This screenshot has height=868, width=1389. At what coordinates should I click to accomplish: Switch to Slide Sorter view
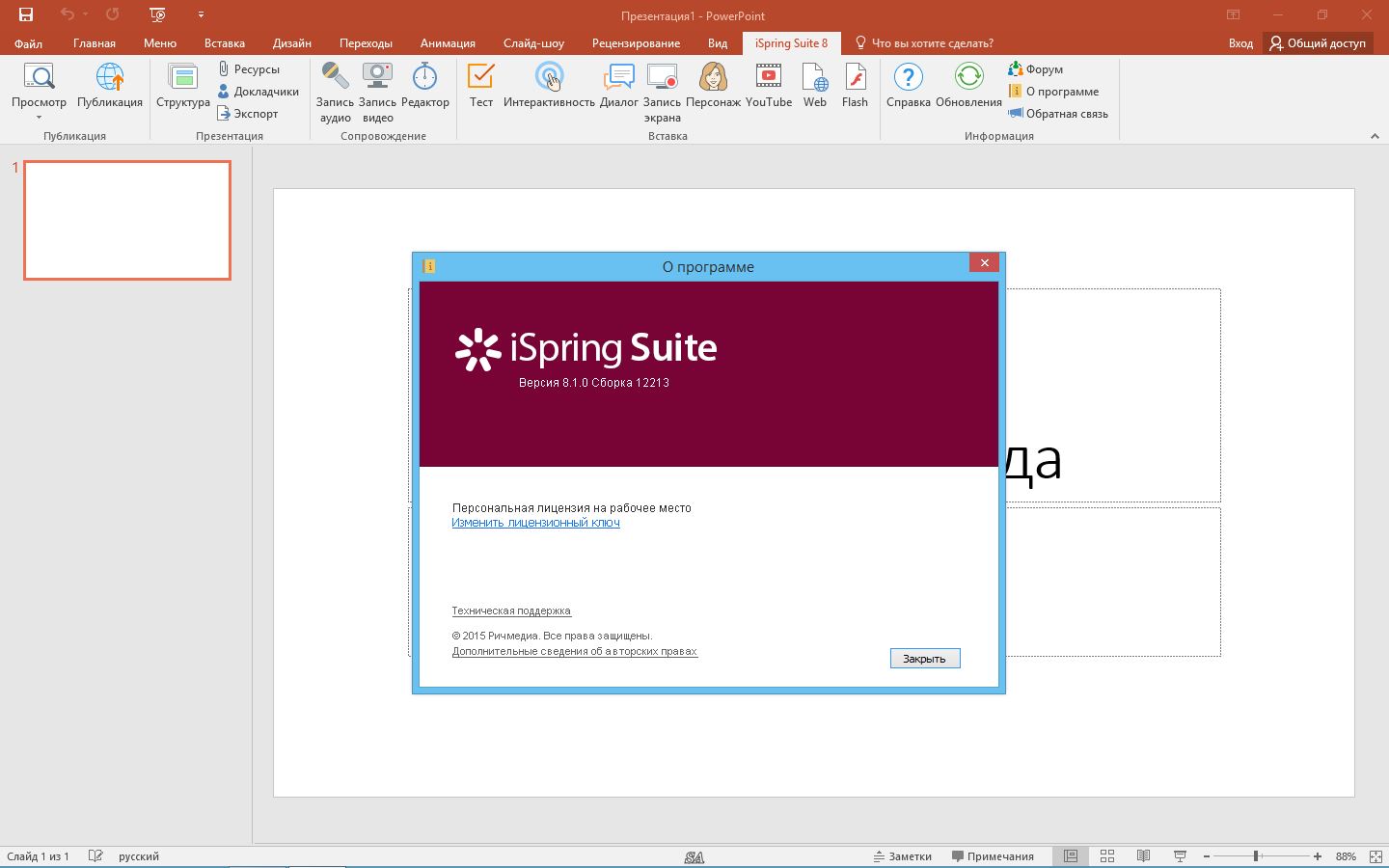point(1107,856)
